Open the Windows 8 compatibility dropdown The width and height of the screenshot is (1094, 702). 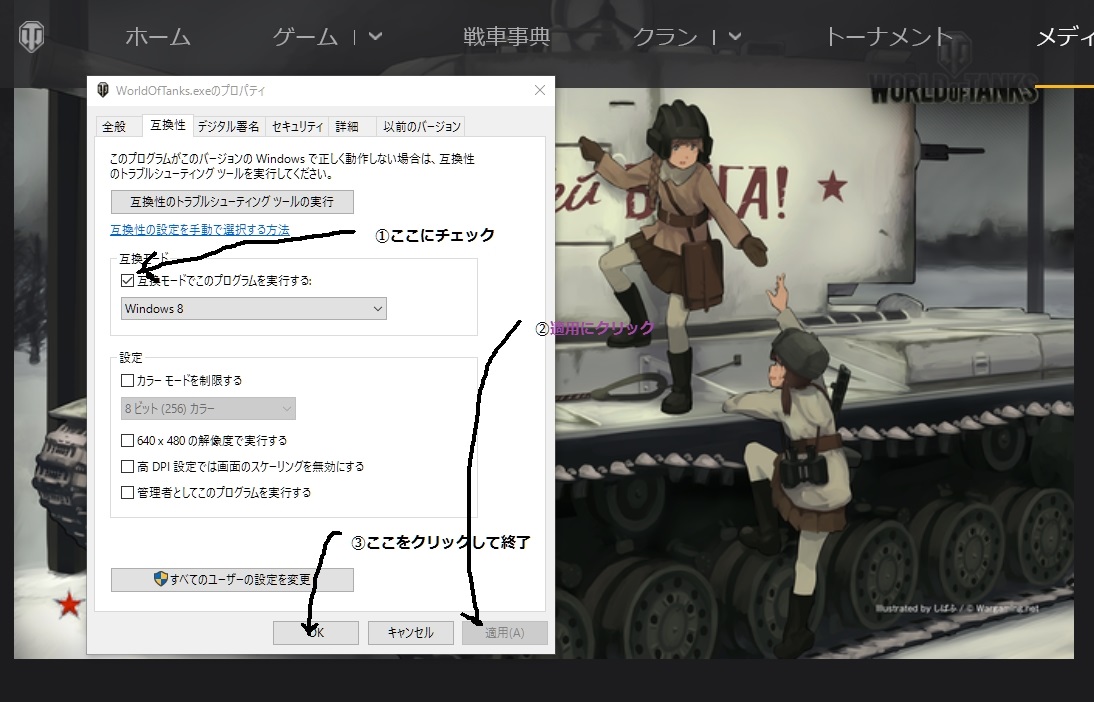pyautogui.click(x=253, y=309)
